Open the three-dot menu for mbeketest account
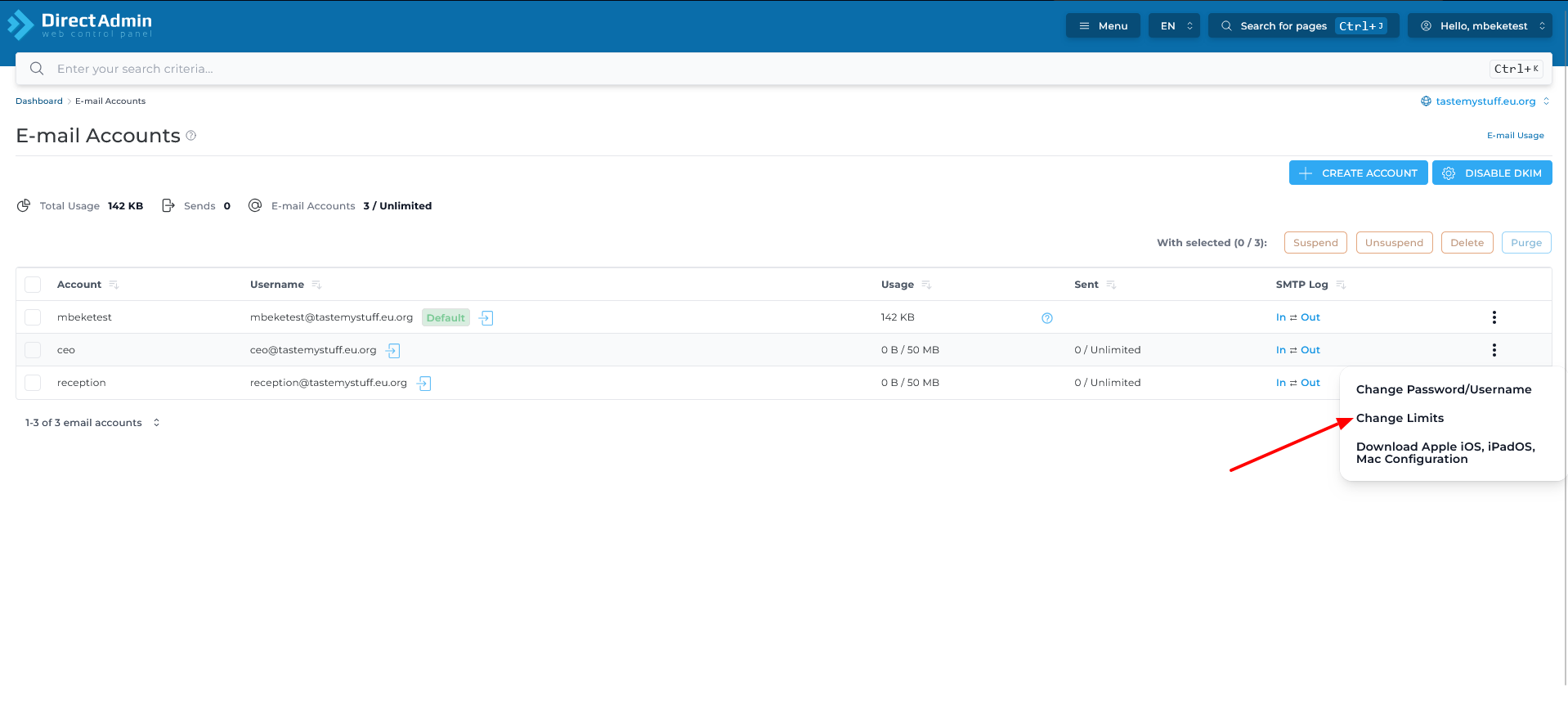Viewport: 1568px width, 723px height. [x=1494, y=317]
